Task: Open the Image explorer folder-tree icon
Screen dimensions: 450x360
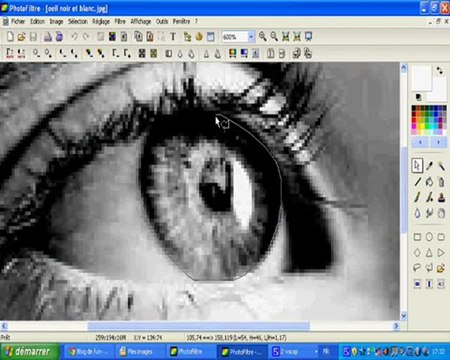Action: coord(187,36)
